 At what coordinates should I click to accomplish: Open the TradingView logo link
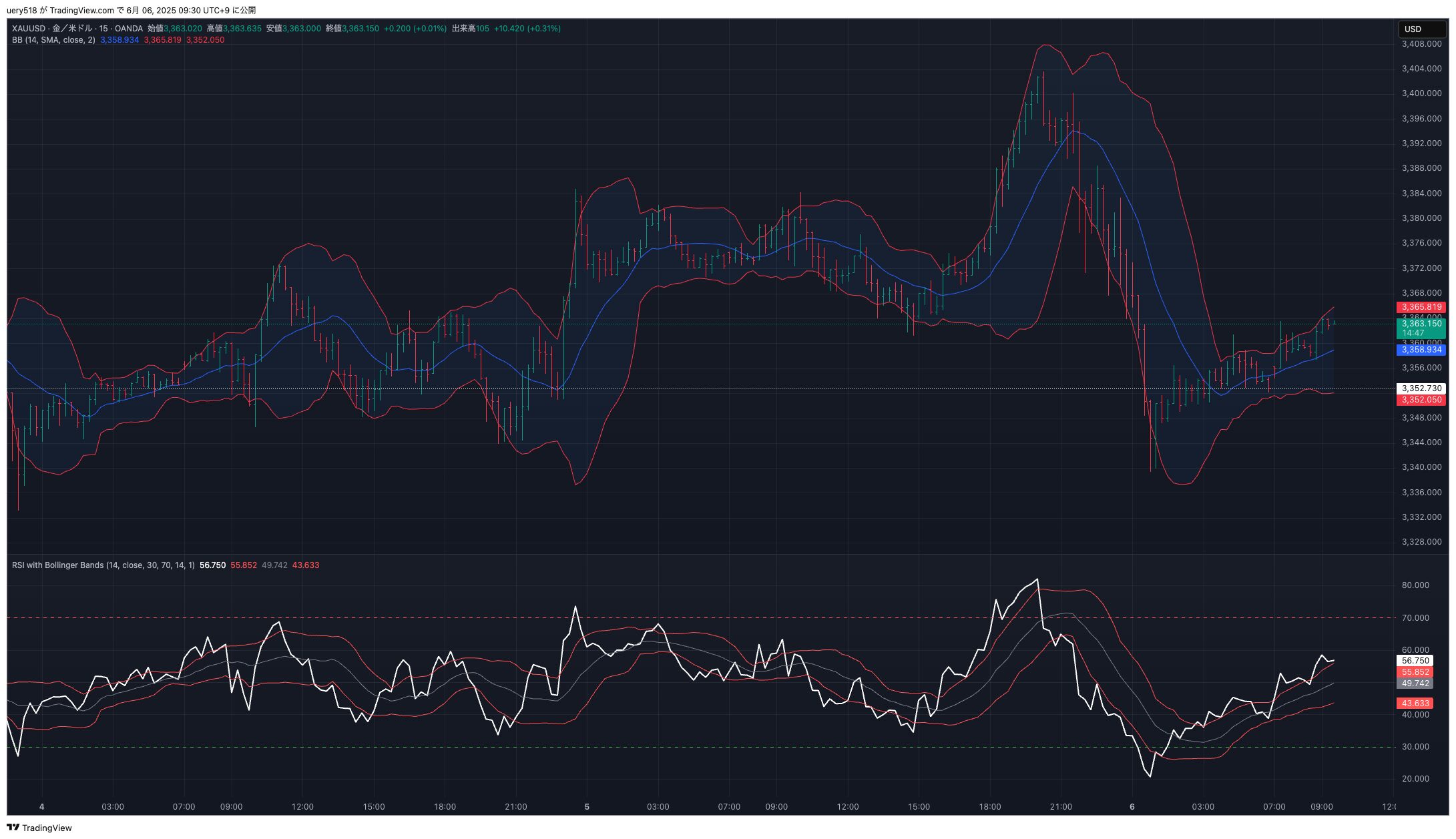(x=39, y=828)
